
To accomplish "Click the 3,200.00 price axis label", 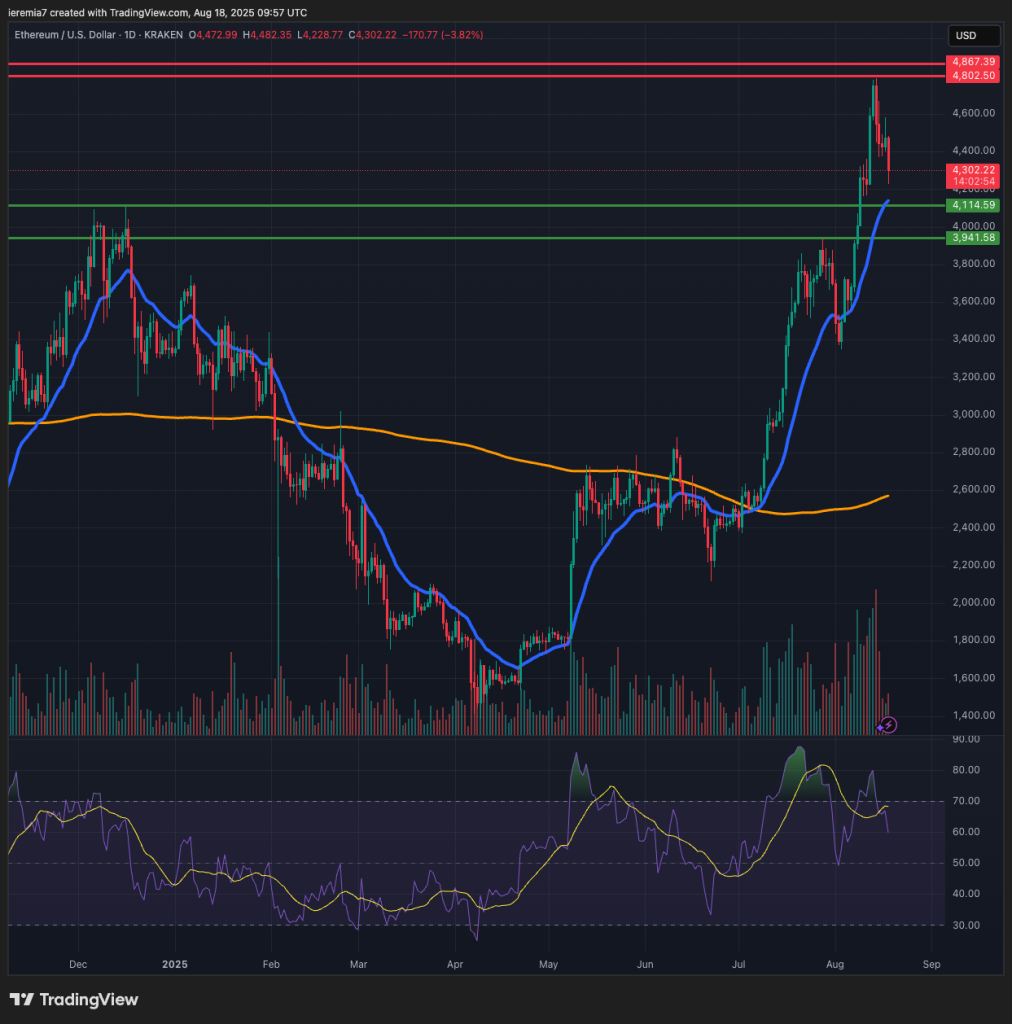I will (973, 377).
